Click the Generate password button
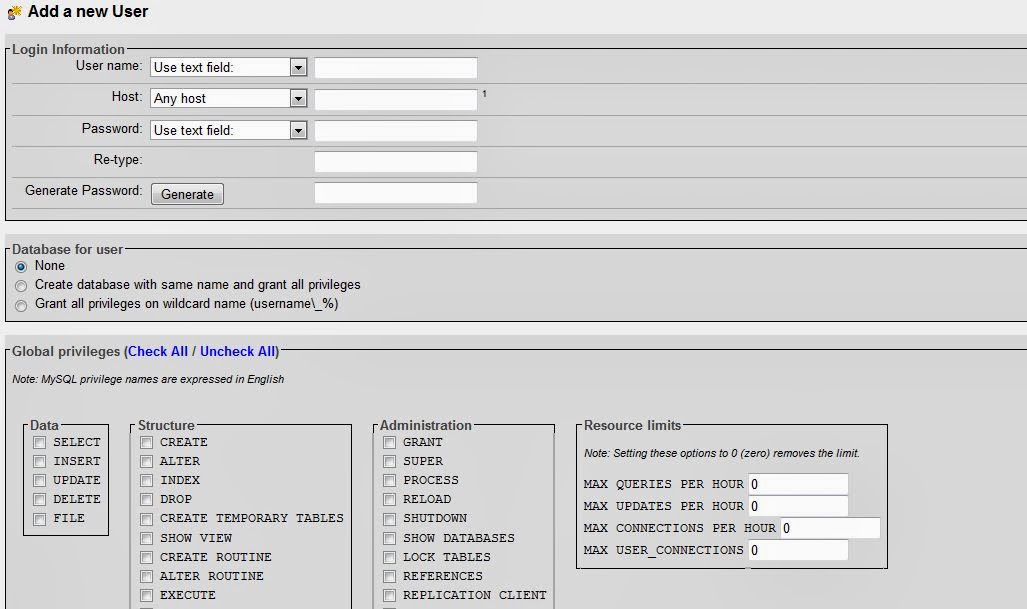 pos(186,194)
